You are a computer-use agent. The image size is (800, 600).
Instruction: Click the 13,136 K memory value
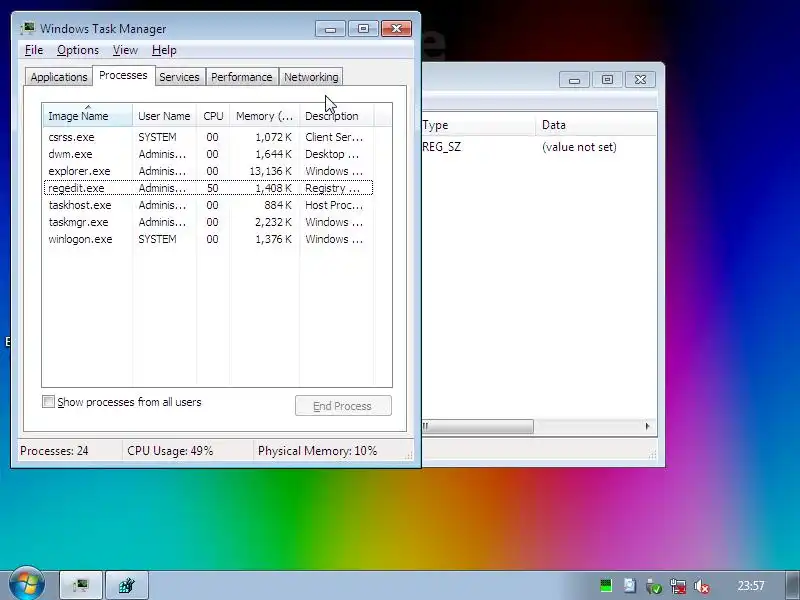coord(270,171)
